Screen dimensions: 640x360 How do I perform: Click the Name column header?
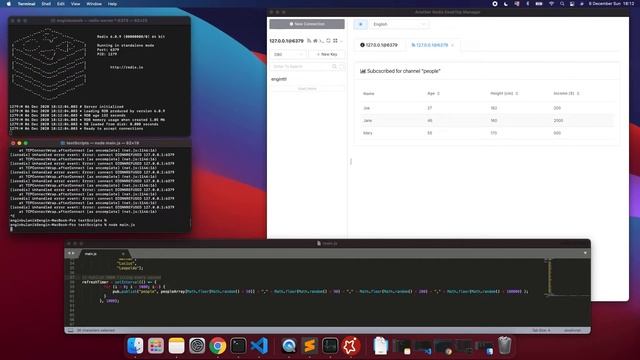point(369,93)
